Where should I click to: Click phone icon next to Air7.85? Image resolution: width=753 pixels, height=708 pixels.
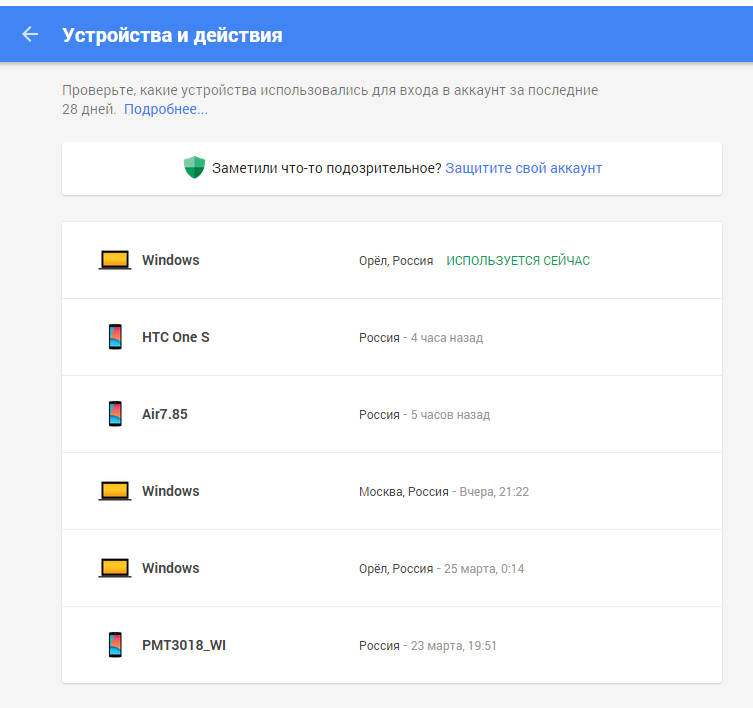[x=115, y=414]
